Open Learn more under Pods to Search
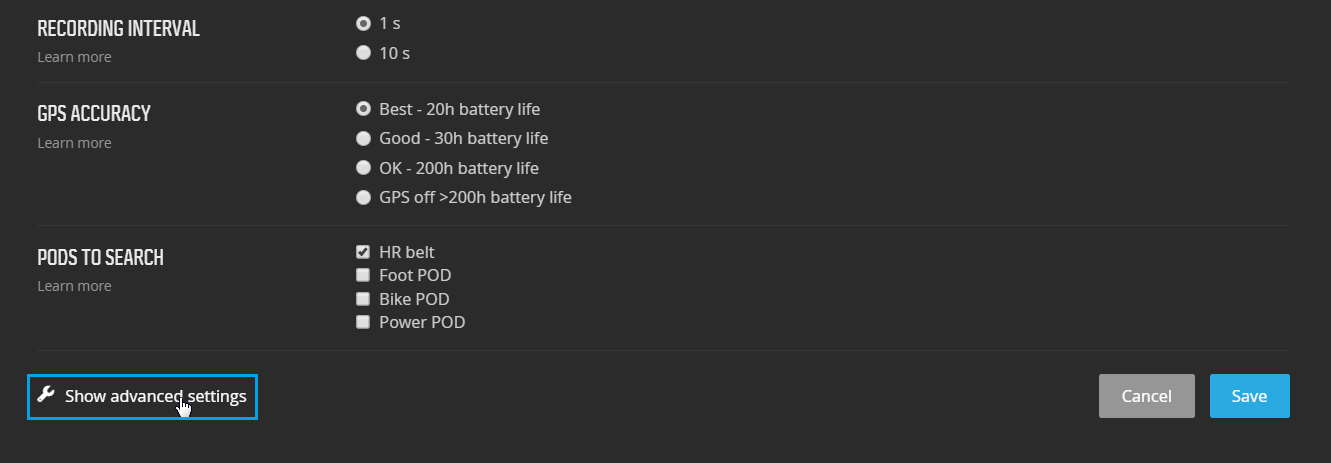This screenshot has width=1331, height=463. pos(74,286)
